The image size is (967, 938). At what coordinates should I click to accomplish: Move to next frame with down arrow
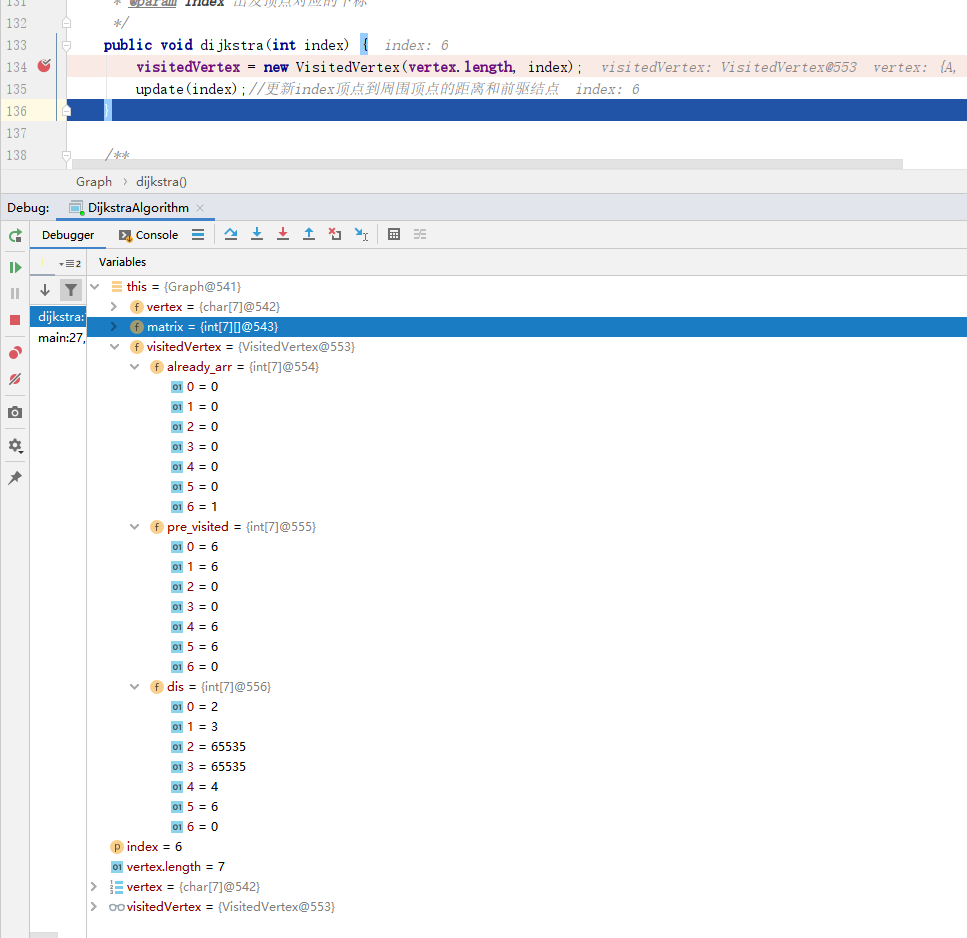tap(44, 290)
